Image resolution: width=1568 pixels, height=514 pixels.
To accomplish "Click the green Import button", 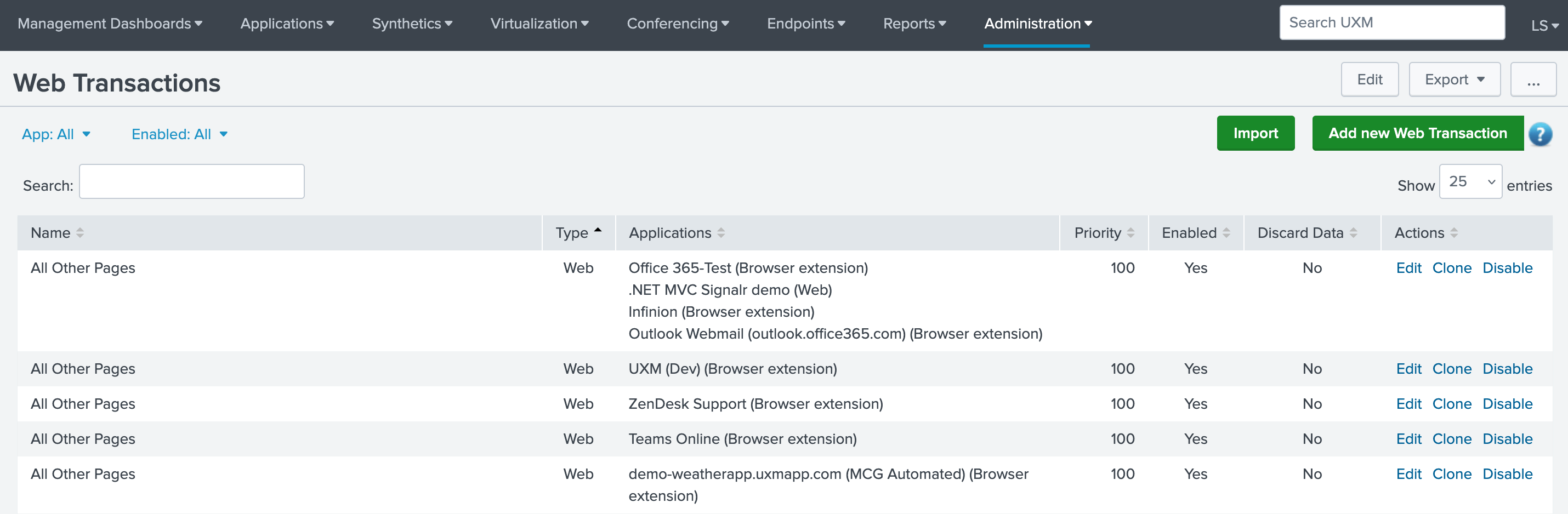I will tap(1255, 133).
